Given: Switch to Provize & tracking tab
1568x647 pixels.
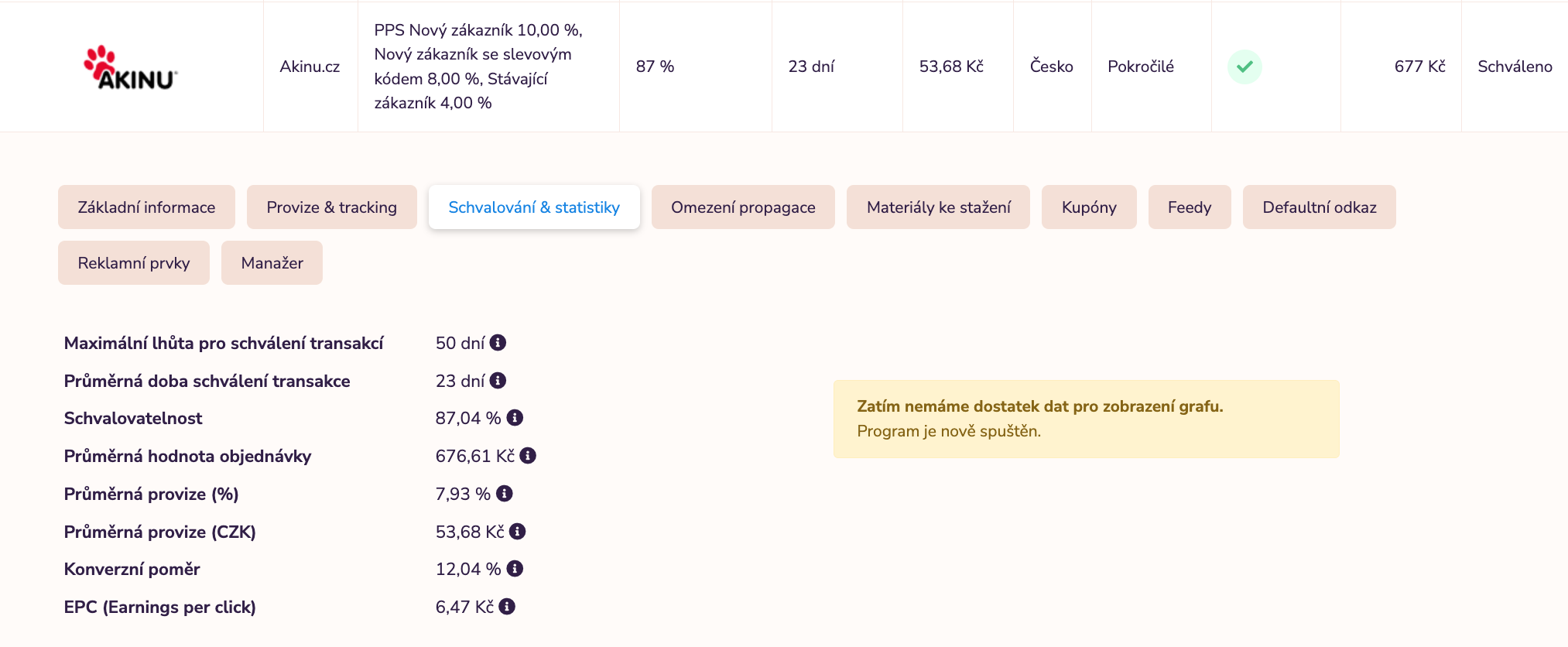Looking at the screenshot, I should pos(331,207).
